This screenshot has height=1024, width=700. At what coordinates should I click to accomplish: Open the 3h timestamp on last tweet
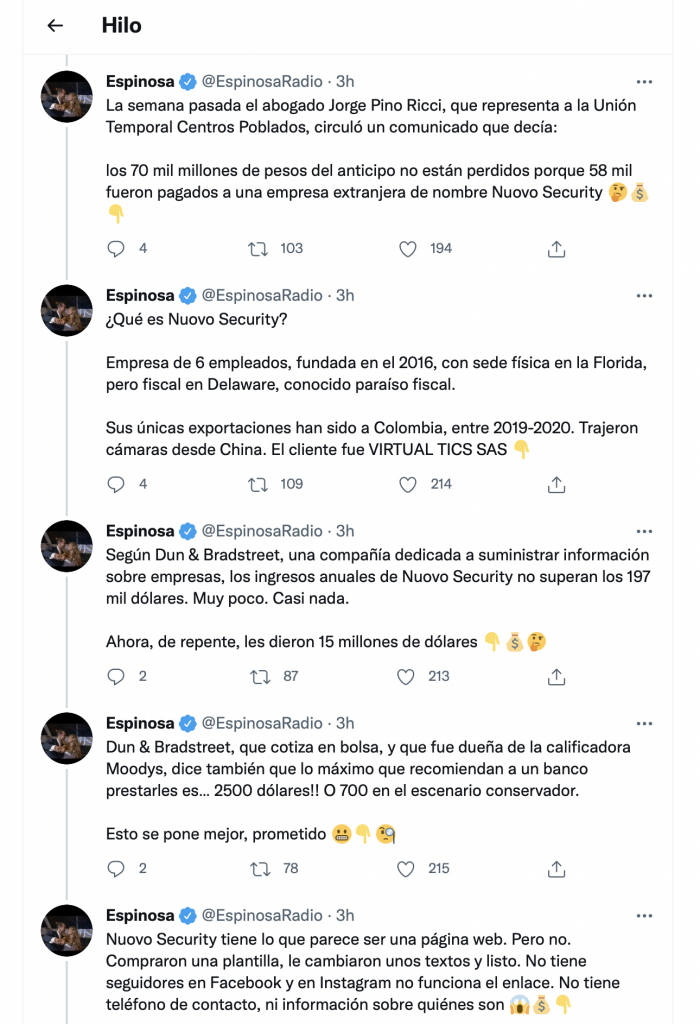click(345, 915)
